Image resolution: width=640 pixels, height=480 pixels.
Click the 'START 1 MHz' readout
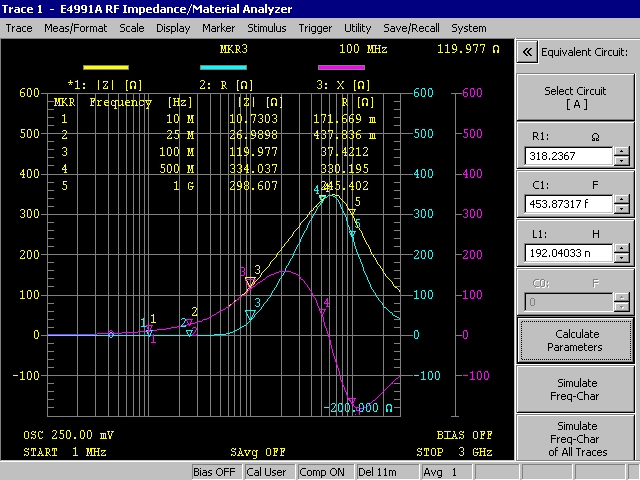65,452
